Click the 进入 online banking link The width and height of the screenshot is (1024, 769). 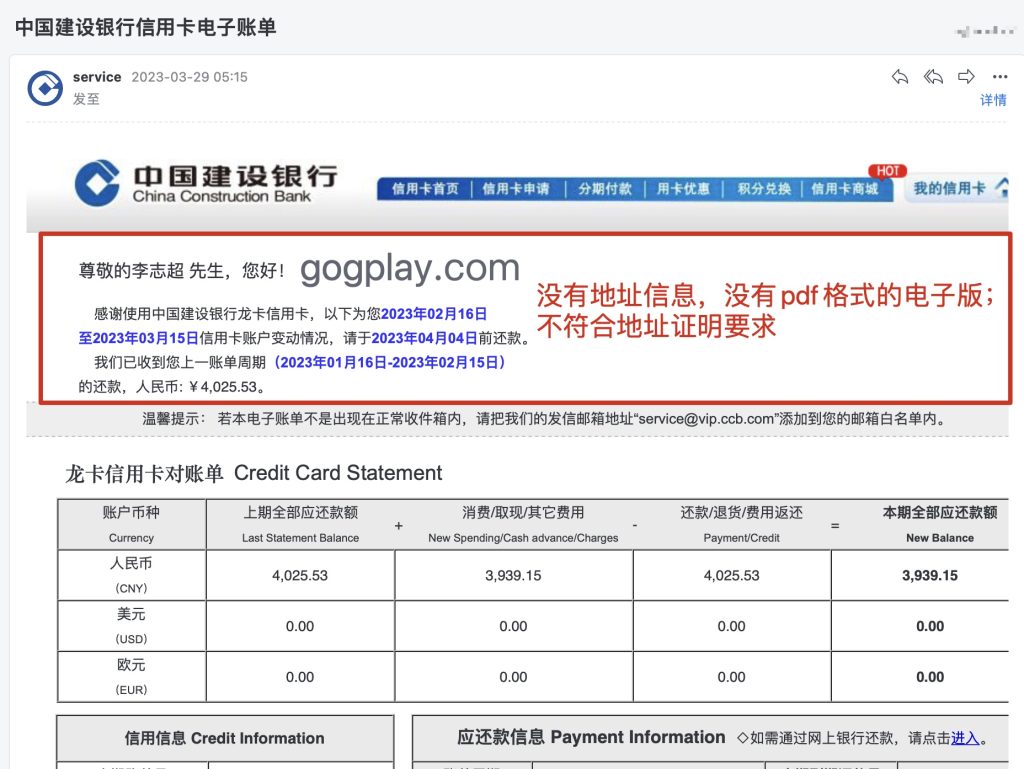click(965, 738)
